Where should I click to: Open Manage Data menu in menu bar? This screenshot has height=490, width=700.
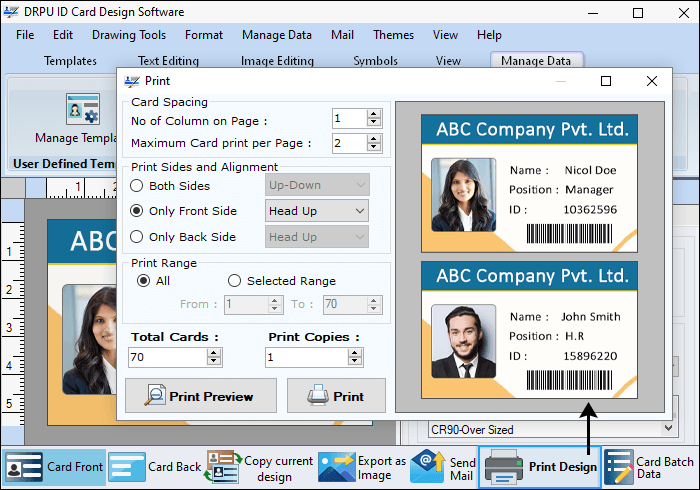coord(277,35)
